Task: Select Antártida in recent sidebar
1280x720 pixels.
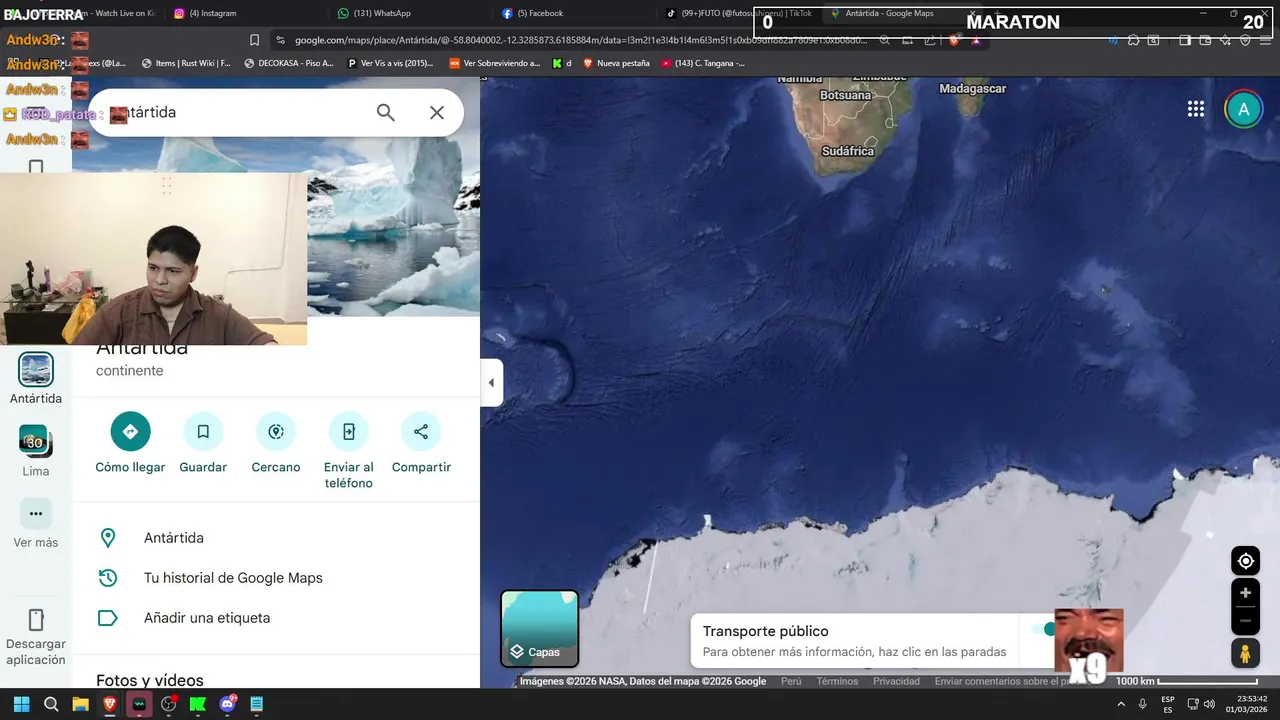Action: 36,379
